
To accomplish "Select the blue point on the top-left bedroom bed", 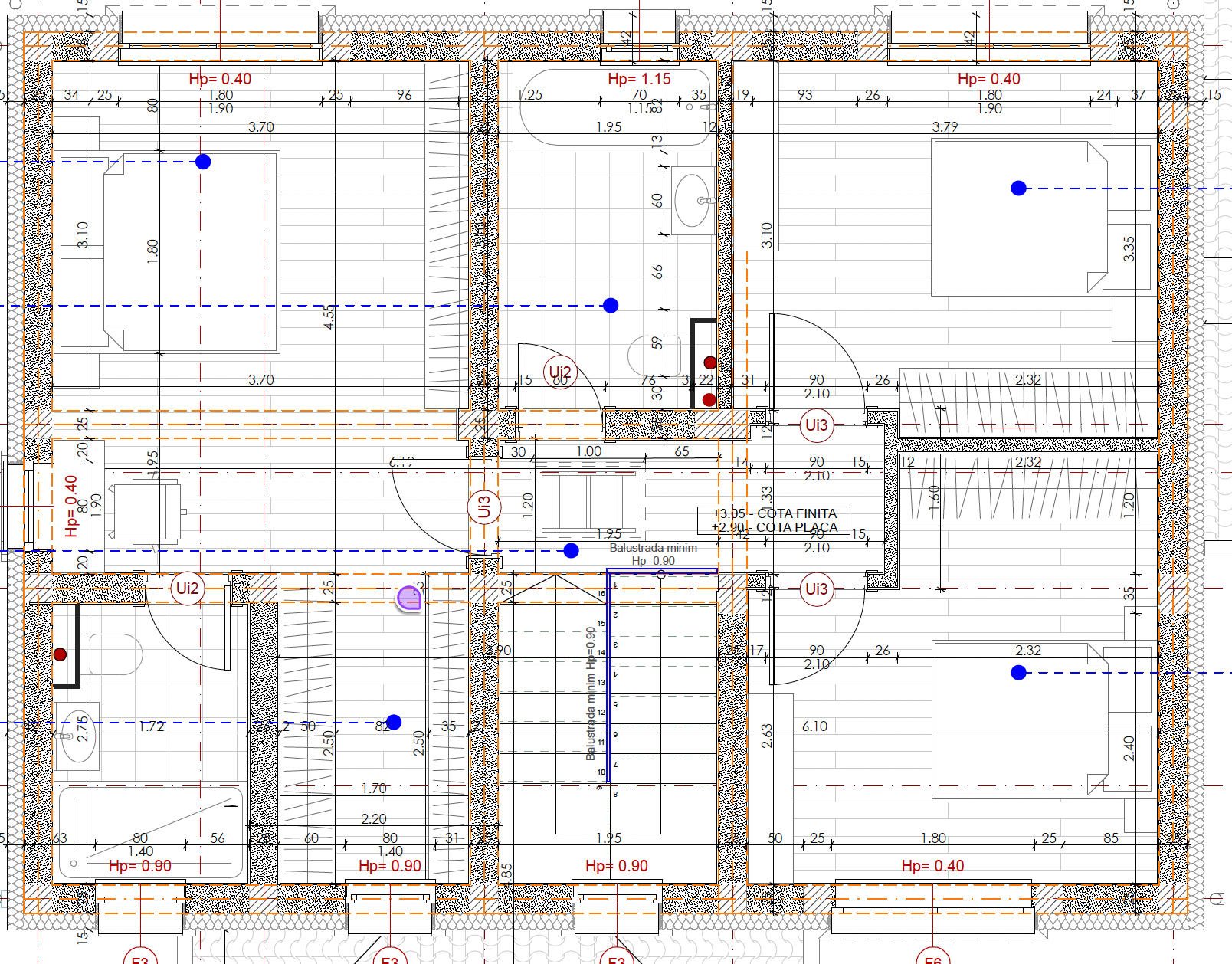I will (x=203, y=162).
